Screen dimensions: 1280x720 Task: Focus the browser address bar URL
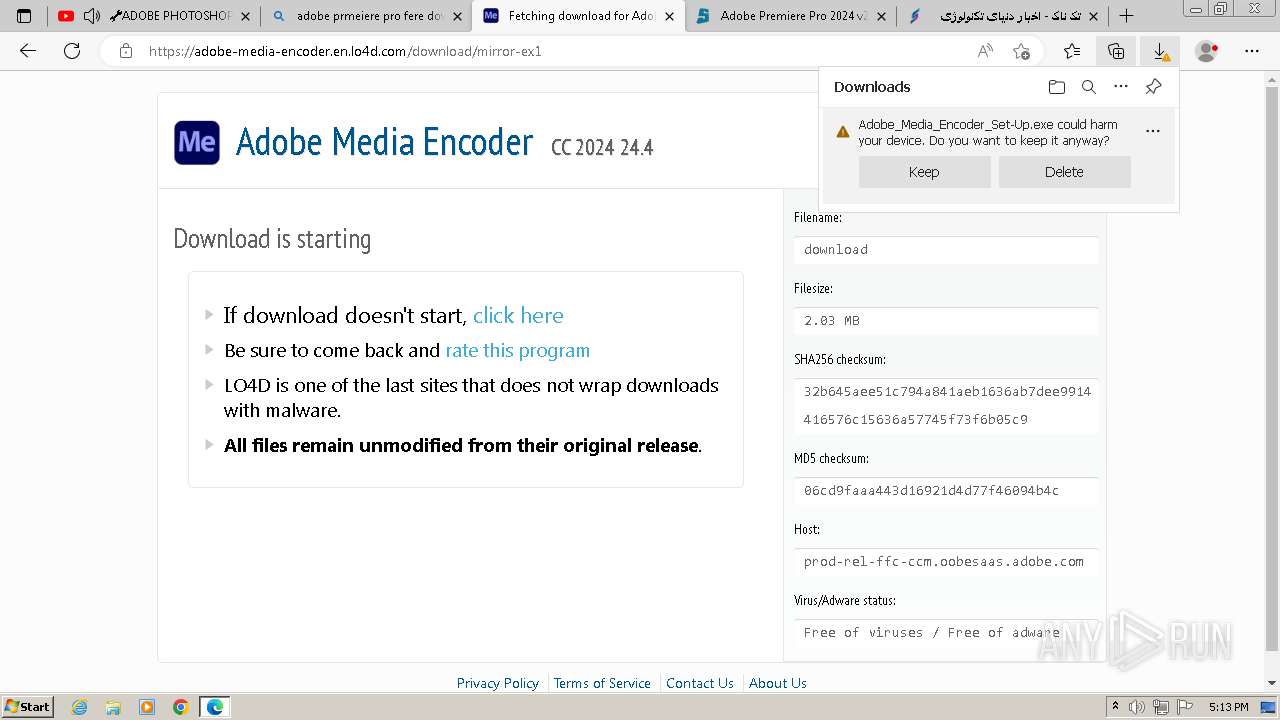coord(345,51)
